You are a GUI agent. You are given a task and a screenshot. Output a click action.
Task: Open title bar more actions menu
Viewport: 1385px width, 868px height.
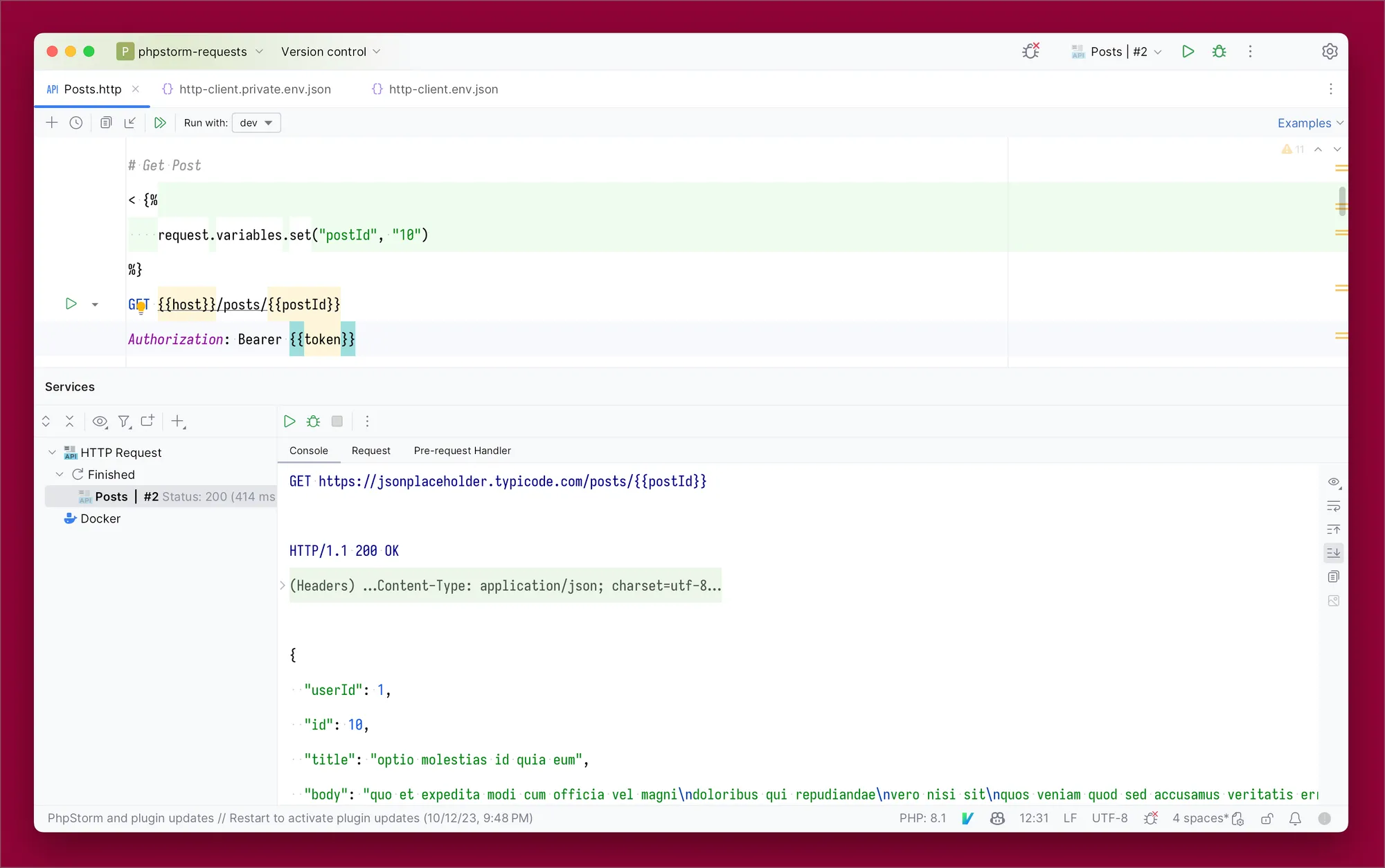(1250, 51)
